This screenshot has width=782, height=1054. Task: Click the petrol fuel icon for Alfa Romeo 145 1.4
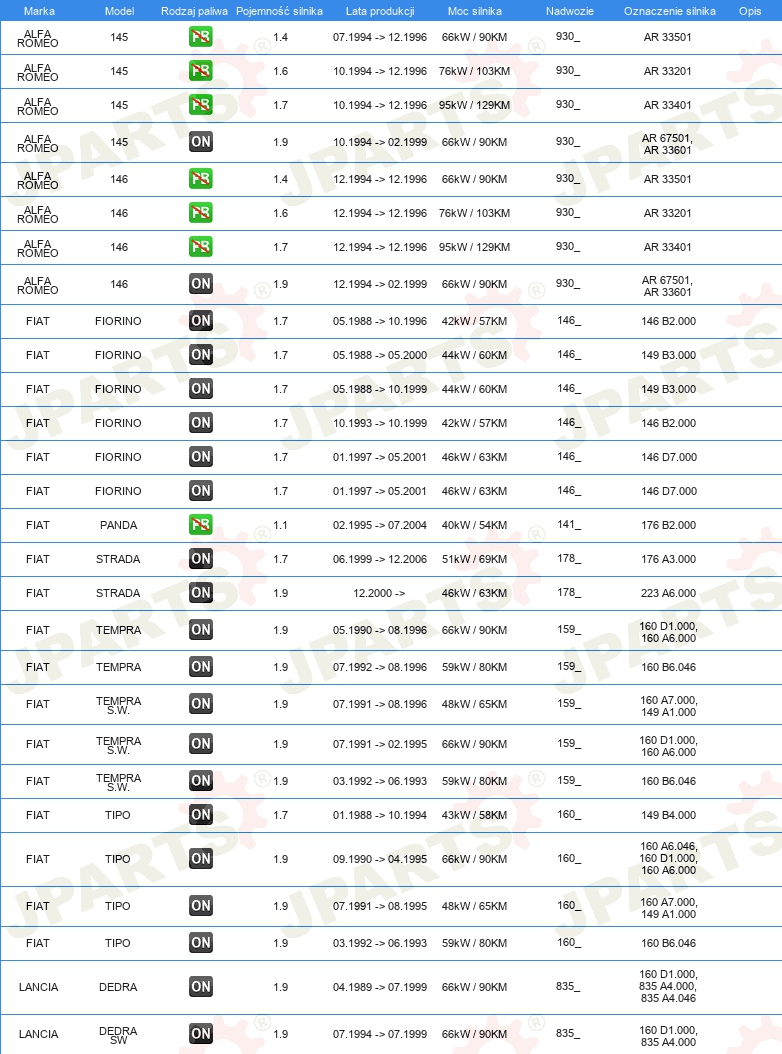click(x=200, y=37)
